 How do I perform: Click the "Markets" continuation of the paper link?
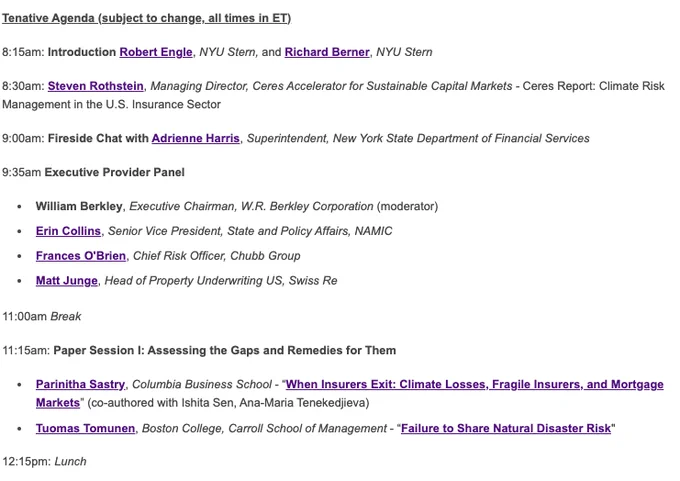pos(58,403)
